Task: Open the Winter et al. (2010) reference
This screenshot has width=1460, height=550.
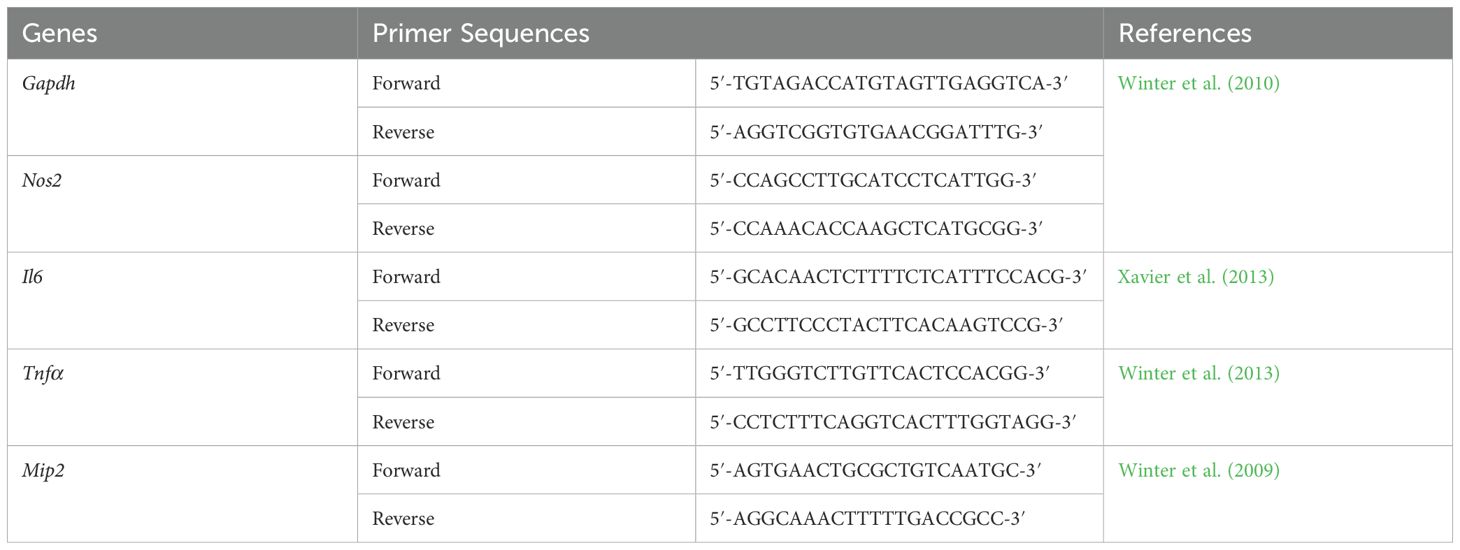Action: [x=1199, y=84]
